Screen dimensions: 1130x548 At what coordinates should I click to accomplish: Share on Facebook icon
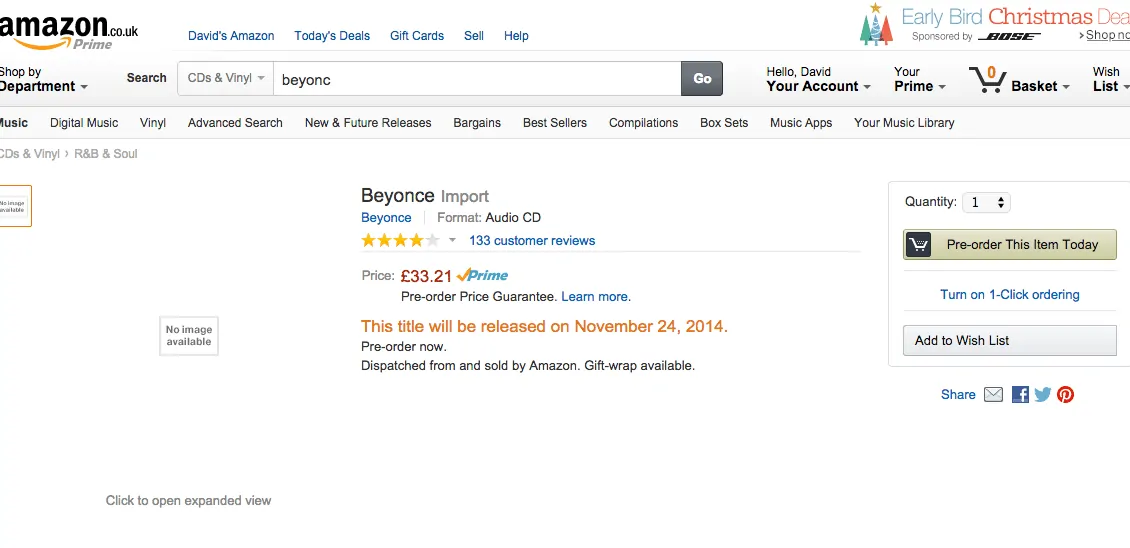tap(1020, 395)
